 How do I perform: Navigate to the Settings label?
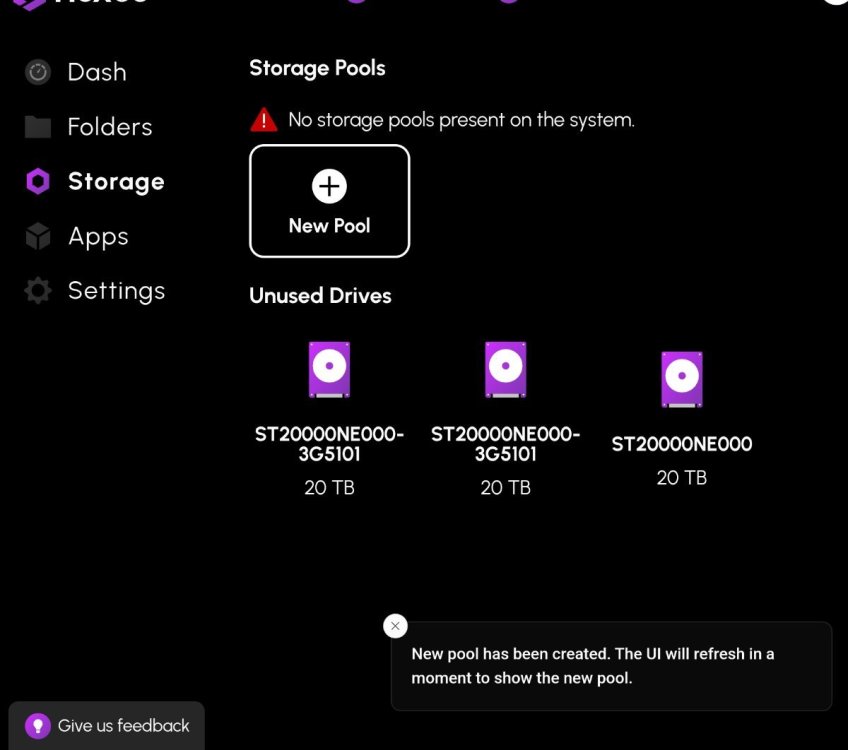116,291
